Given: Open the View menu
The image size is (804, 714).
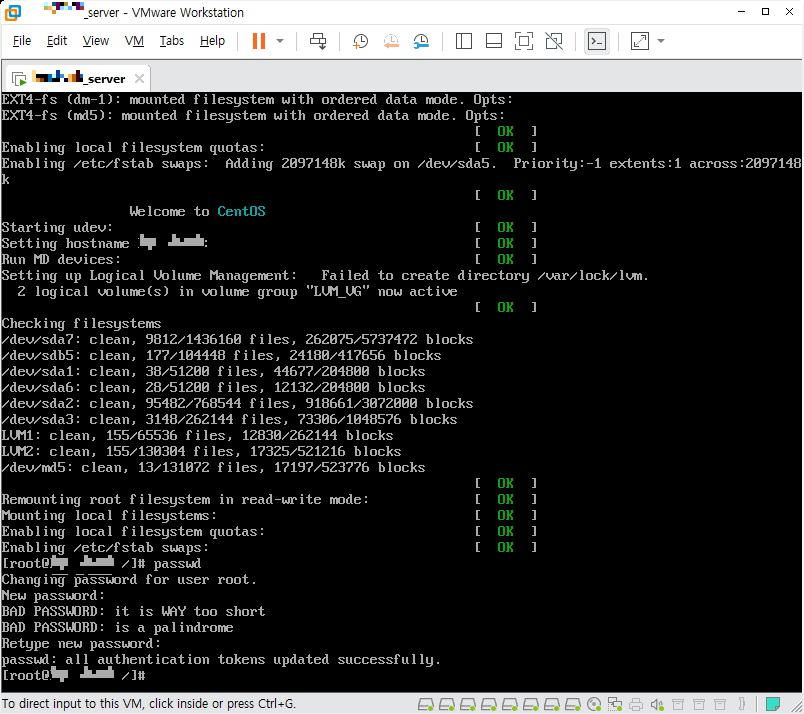Looking at the screenshot, I should (95, 41).
